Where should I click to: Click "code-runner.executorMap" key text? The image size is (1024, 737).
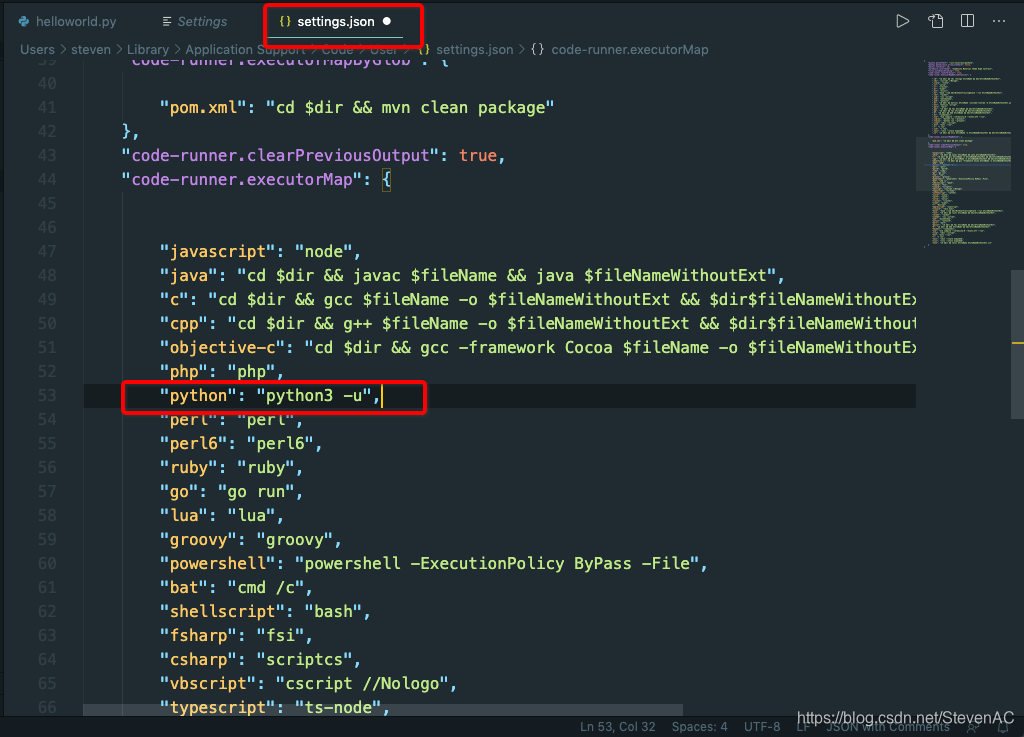pyautogui.click(x=242, y=180)
